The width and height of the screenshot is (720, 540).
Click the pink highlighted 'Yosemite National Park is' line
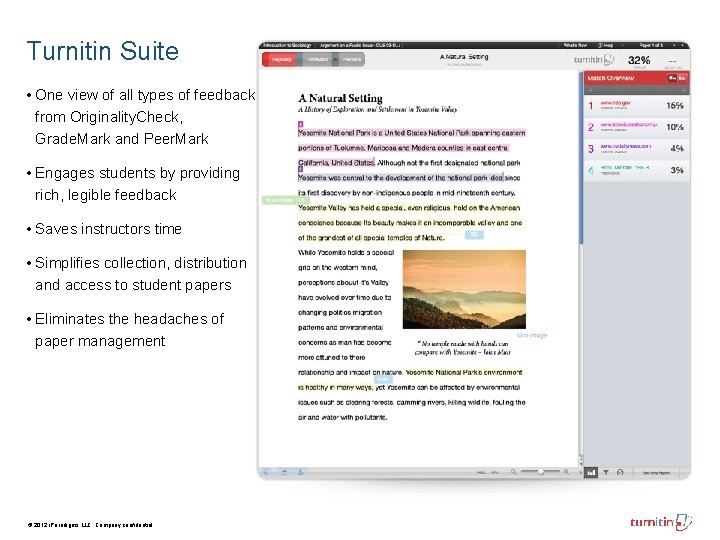tap(411, 133)
